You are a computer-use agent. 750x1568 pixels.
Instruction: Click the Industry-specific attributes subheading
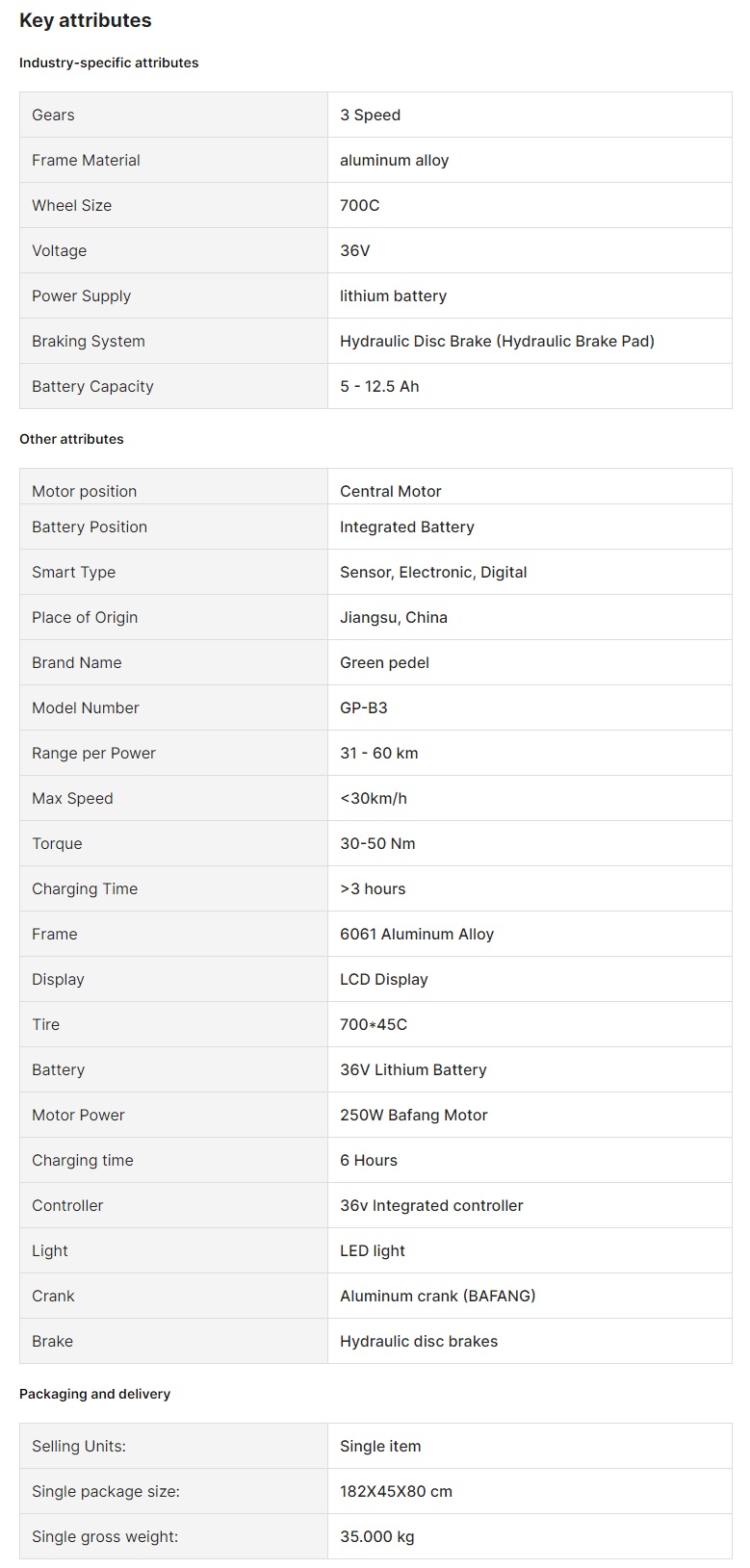(109, 63)
